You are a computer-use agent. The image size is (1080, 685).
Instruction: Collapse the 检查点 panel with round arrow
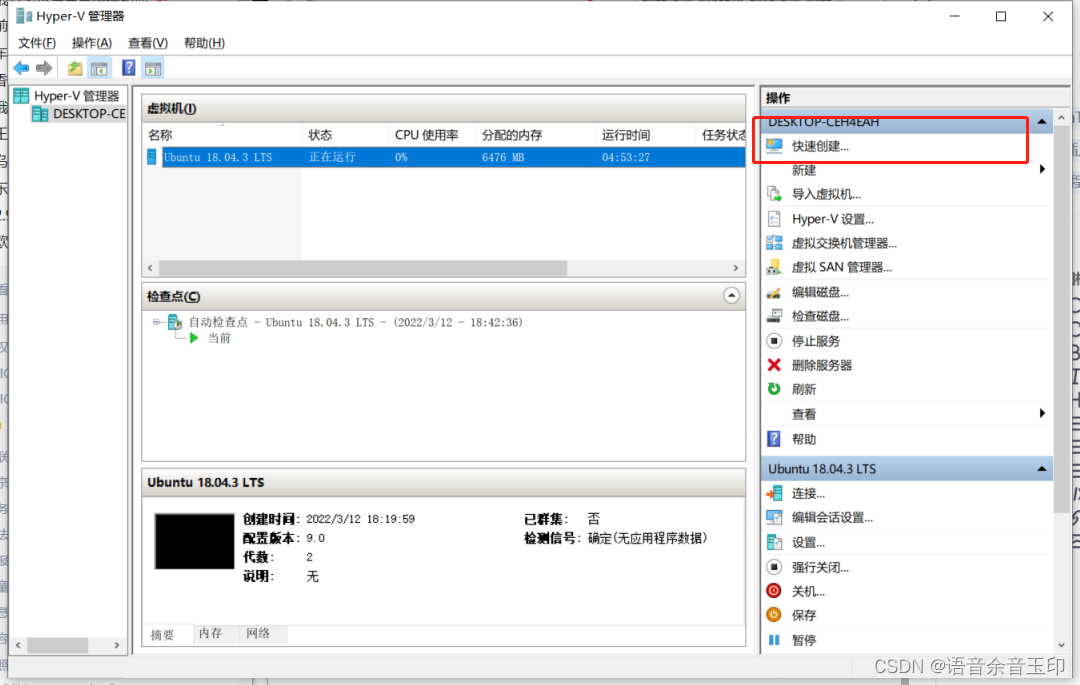tap(731, 296)
